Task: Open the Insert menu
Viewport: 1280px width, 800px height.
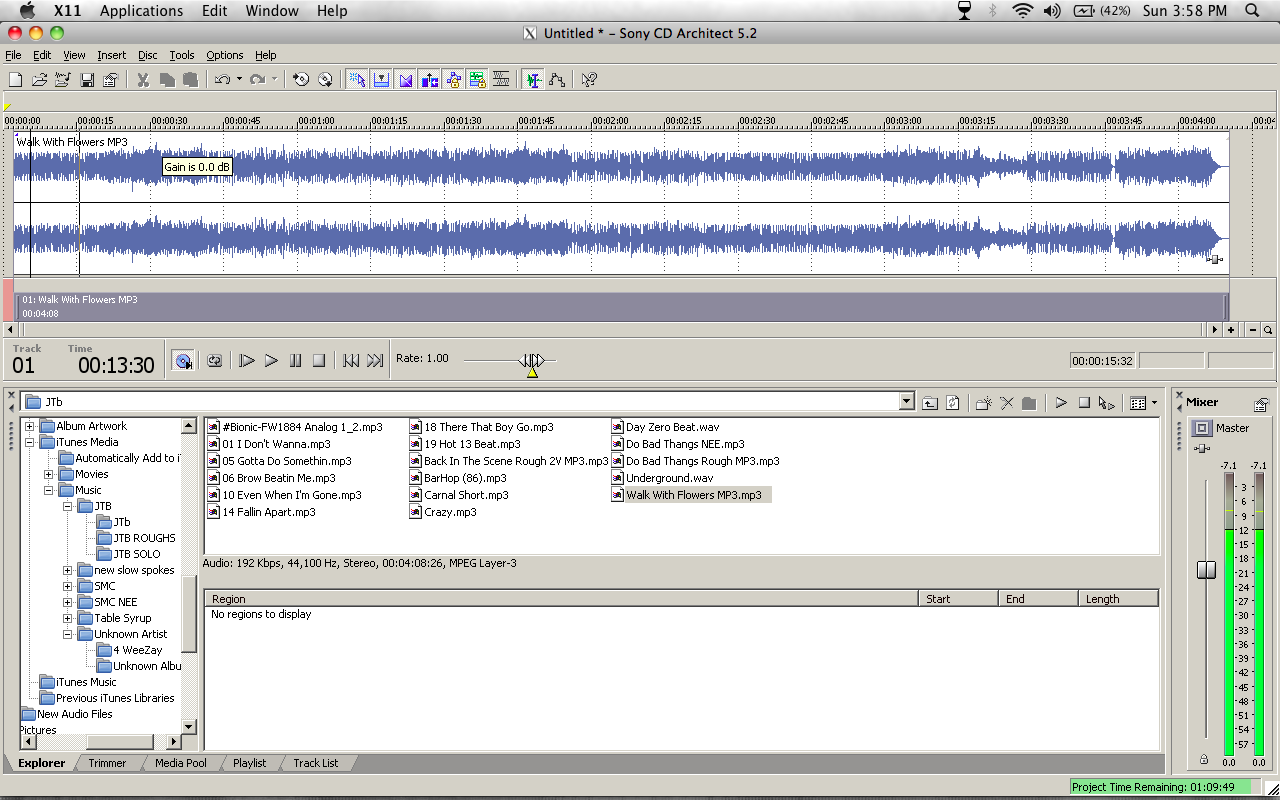Action: click(x=111, y=55)
